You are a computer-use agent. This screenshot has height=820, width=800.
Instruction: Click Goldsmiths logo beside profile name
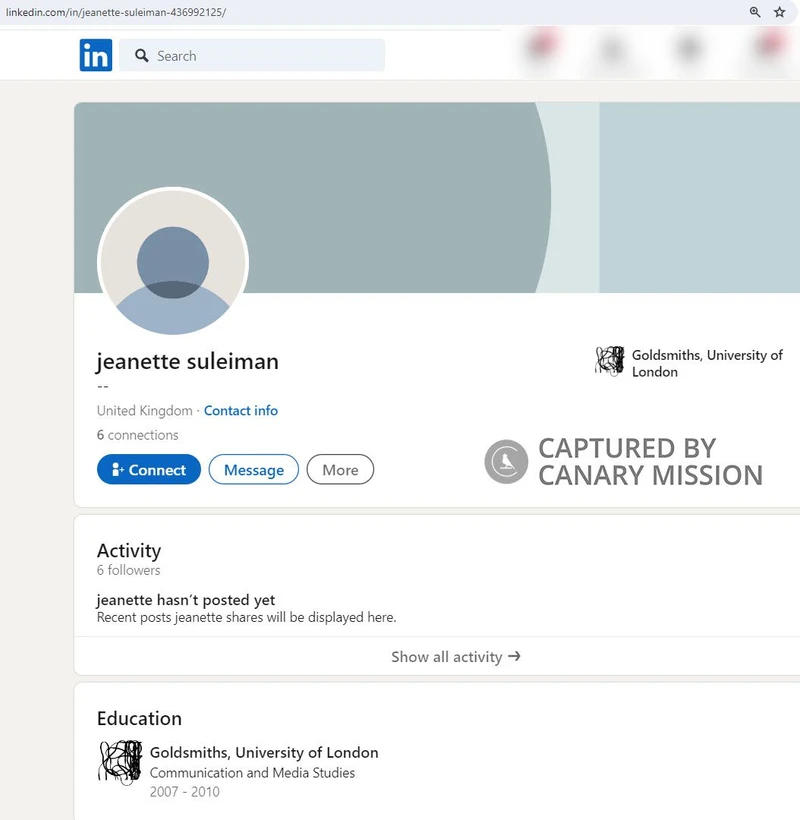coord(610,361)
